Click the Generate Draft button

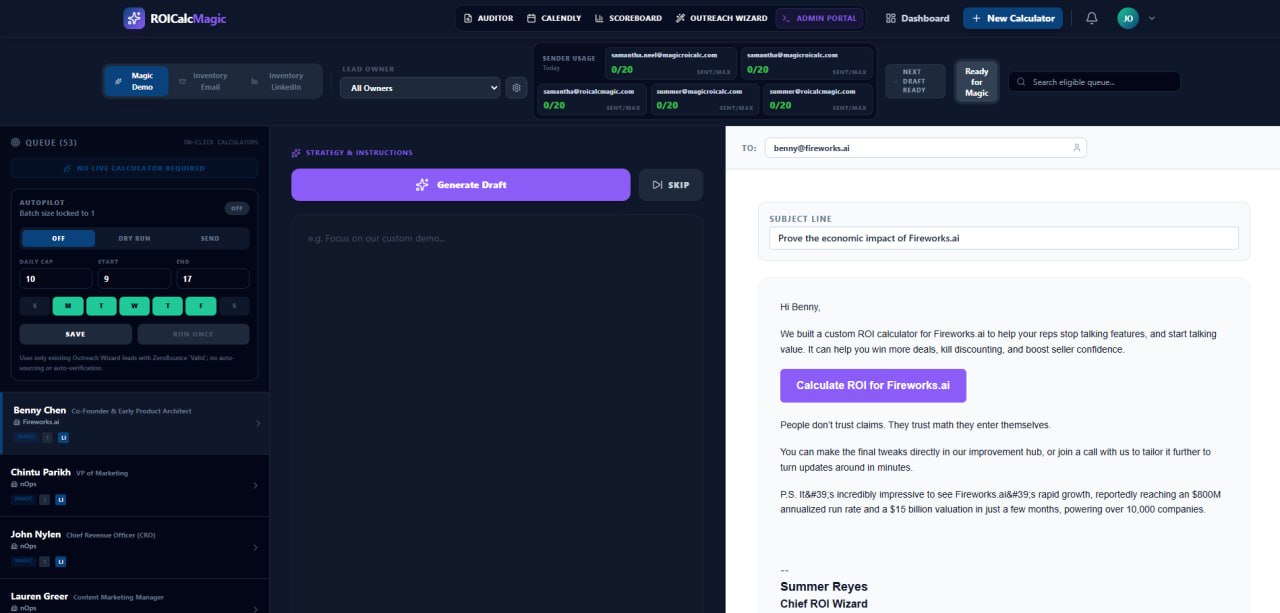(x=461, y=185)
